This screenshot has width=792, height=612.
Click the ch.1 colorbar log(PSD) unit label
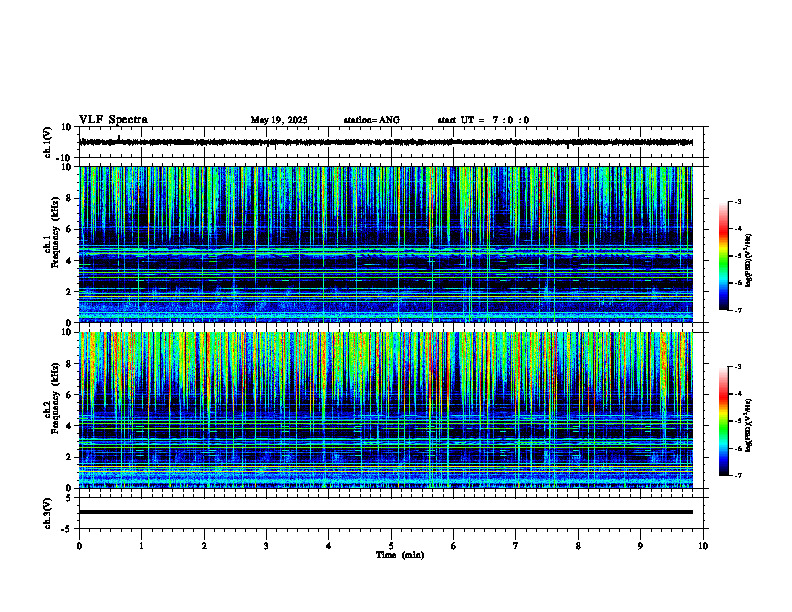coord(749,261)
